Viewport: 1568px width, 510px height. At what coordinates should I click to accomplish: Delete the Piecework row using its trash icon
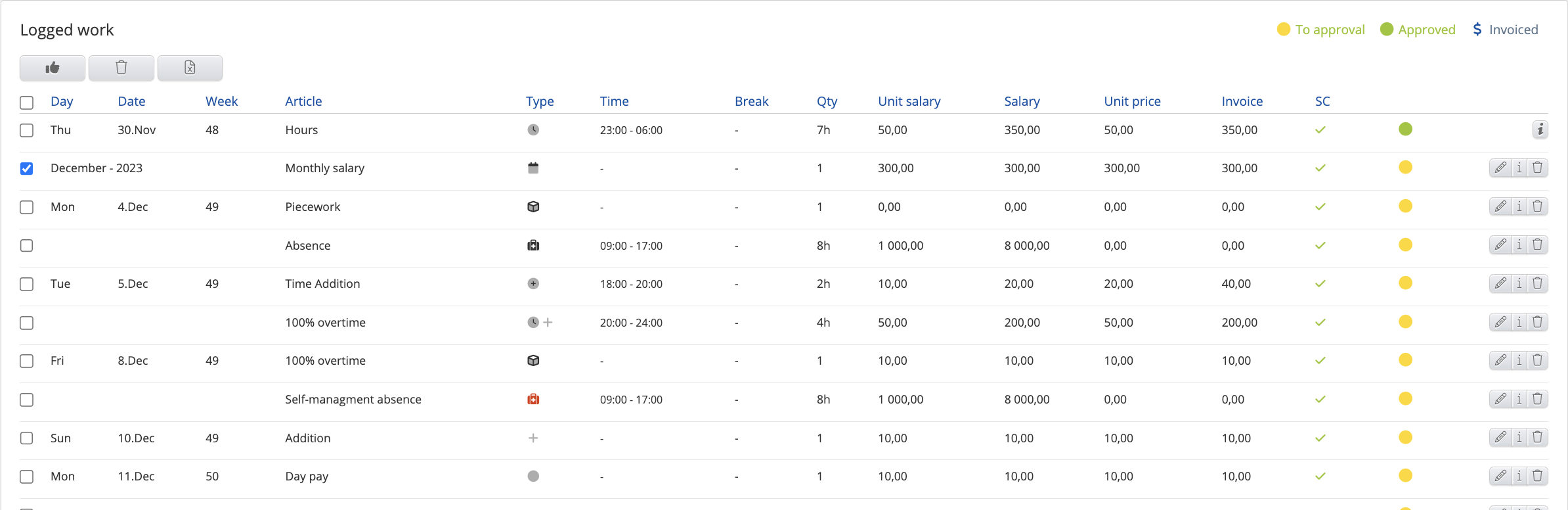click(1538, 206)
